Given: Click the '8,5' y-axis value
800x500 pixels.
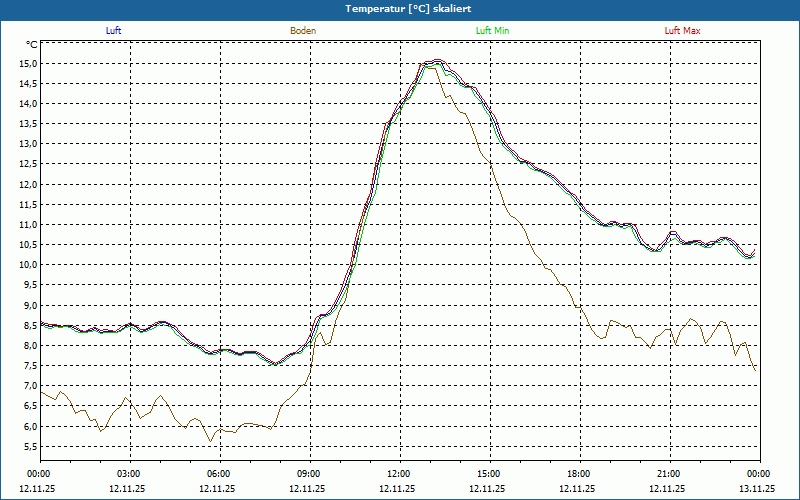Looking at the screenshot, I should click(x=31, y=326).
